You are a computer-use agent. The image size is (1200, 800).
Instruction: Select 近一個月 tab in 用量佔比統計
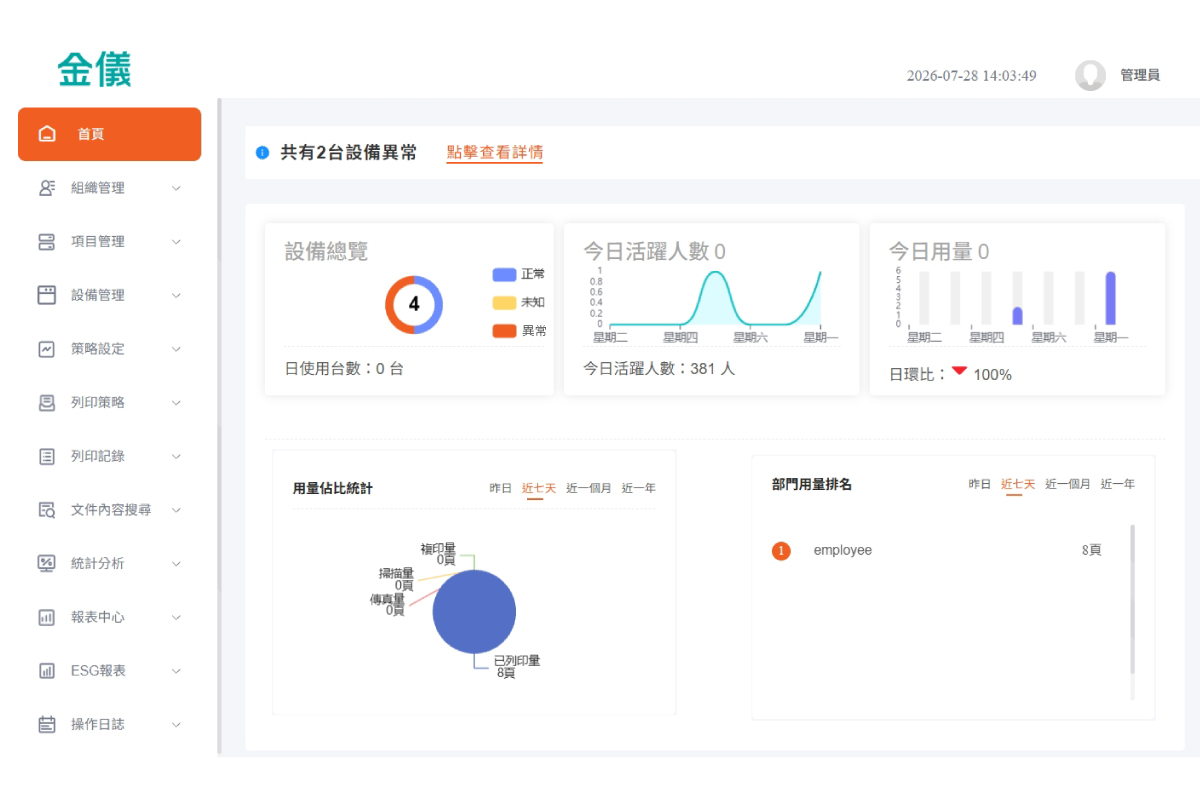588,488
